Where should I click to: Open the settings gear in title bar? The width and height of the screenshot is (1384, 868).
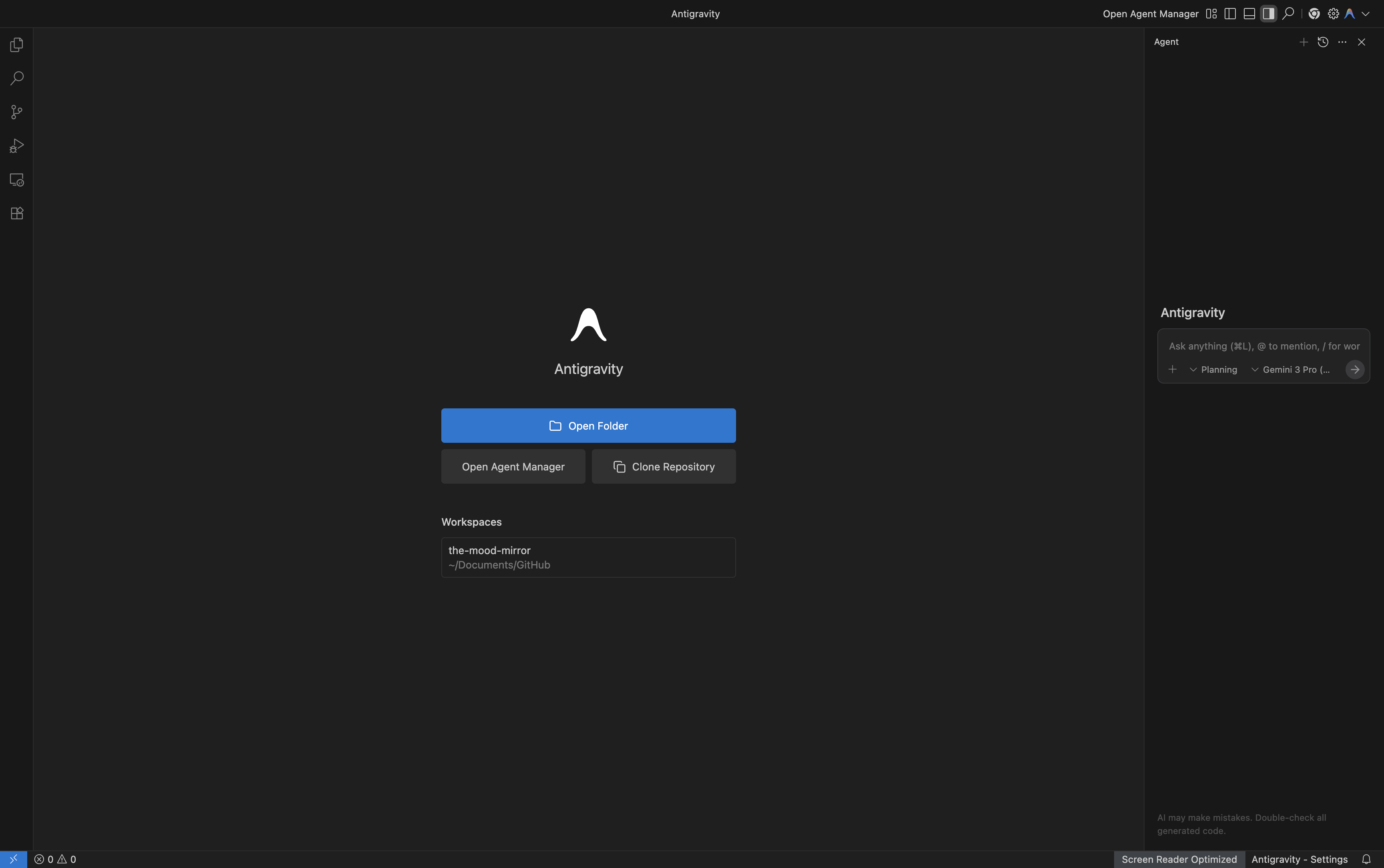pyautogui.click(x=1333, y=13)
